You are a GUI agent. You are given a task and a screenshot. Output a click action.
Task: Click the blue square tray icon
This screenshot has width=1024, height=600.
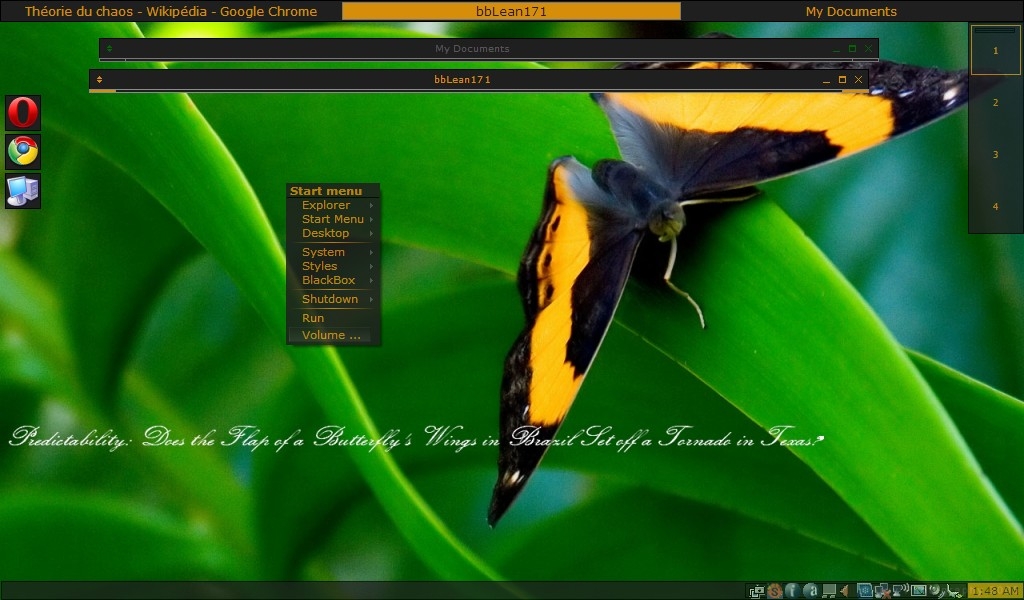point(865,591)
